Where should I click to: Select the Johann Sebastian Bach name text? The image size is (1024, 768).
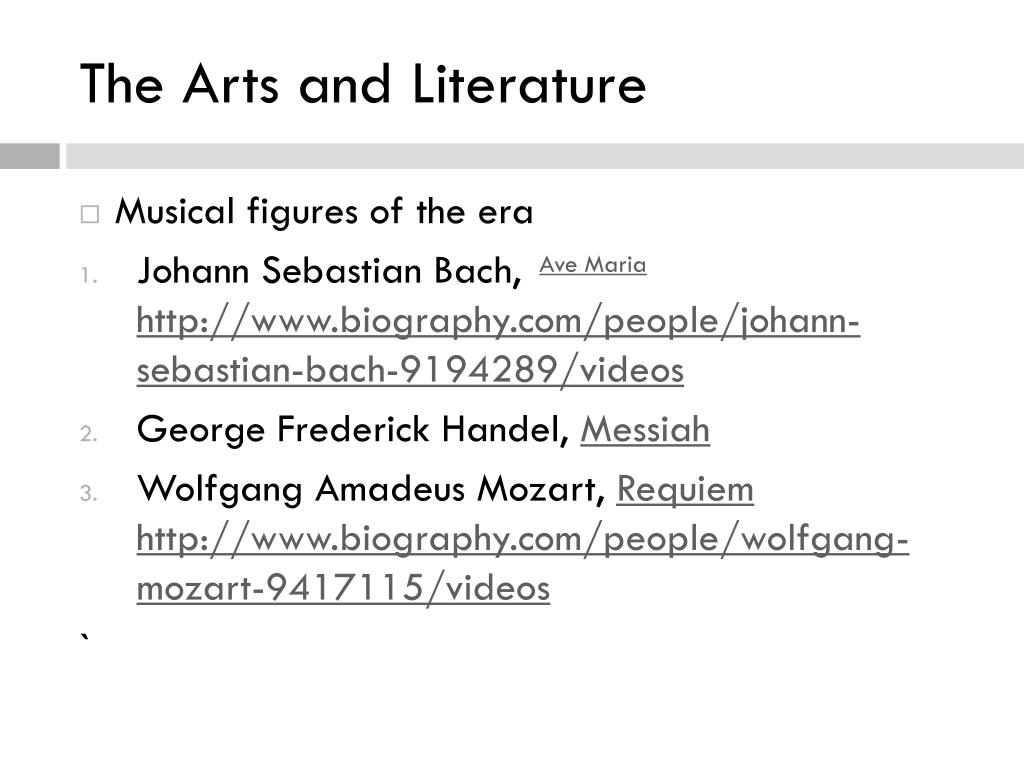tap(330, 270)
